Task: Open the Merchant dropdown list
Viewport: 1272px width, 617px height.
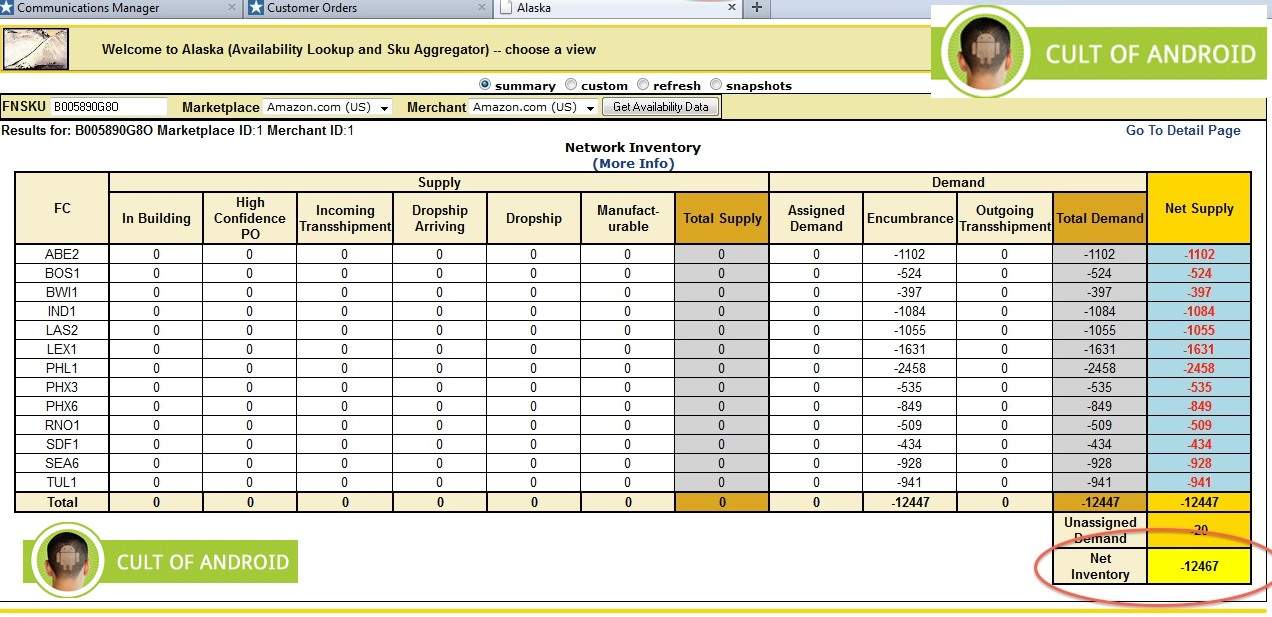Action: point(534,107)
